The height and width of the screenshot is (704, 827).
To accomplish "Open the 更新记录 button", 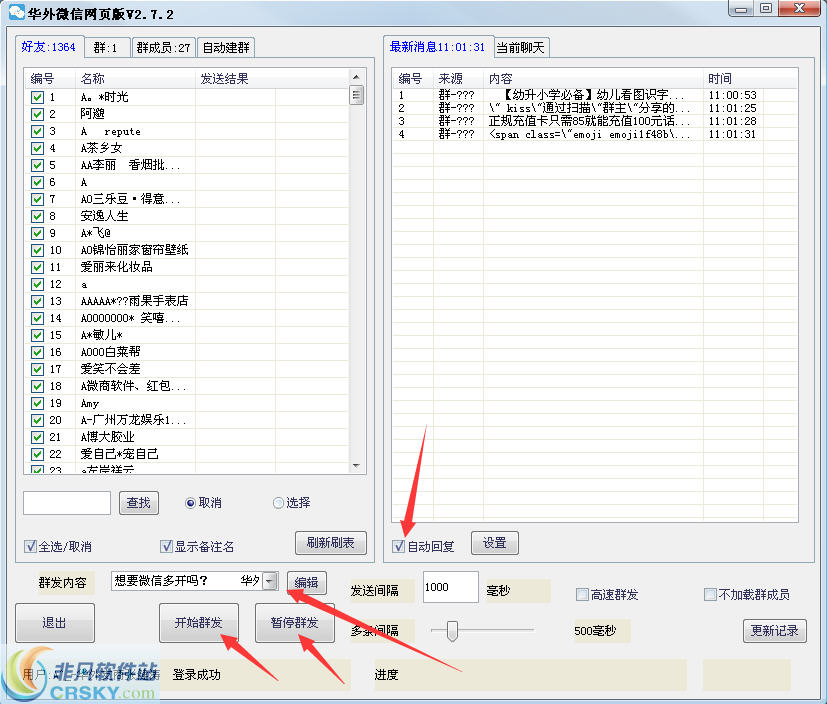I will coord(775,631).
